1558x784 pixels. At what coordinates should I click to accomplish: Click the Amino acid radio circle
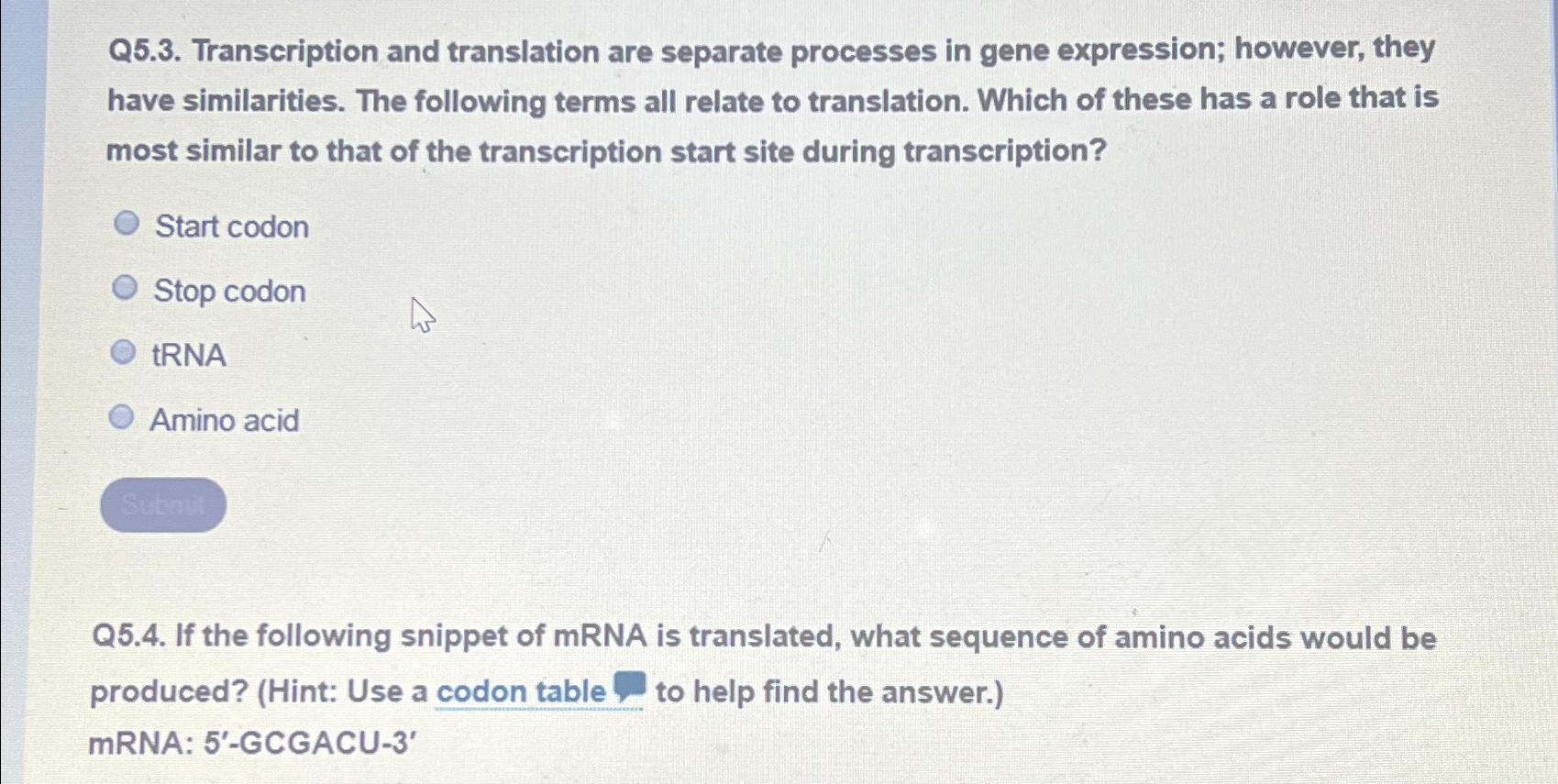pos(120,415)
